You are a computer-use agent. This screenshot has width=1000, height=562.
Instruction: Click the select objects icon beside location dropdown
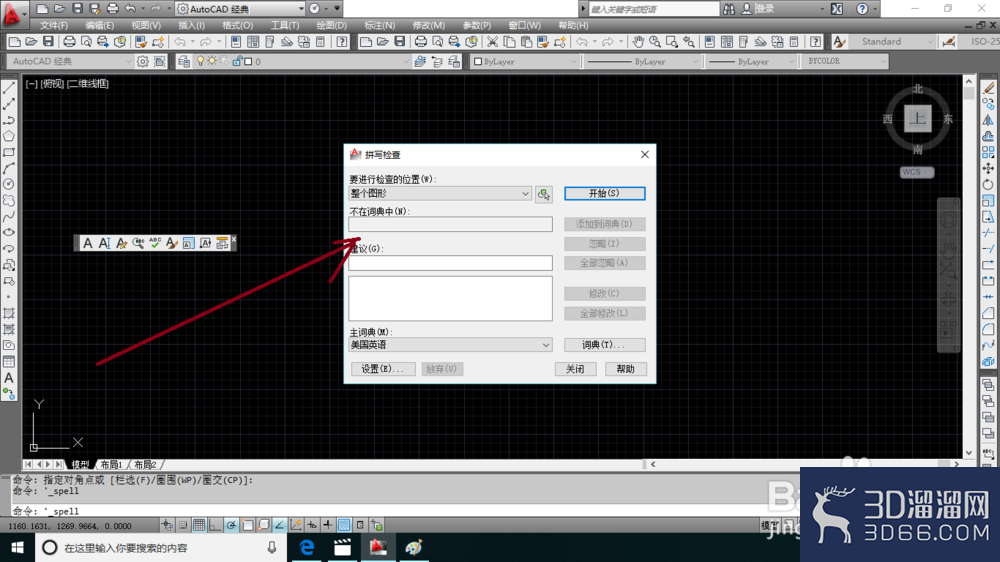coord(543,194)
